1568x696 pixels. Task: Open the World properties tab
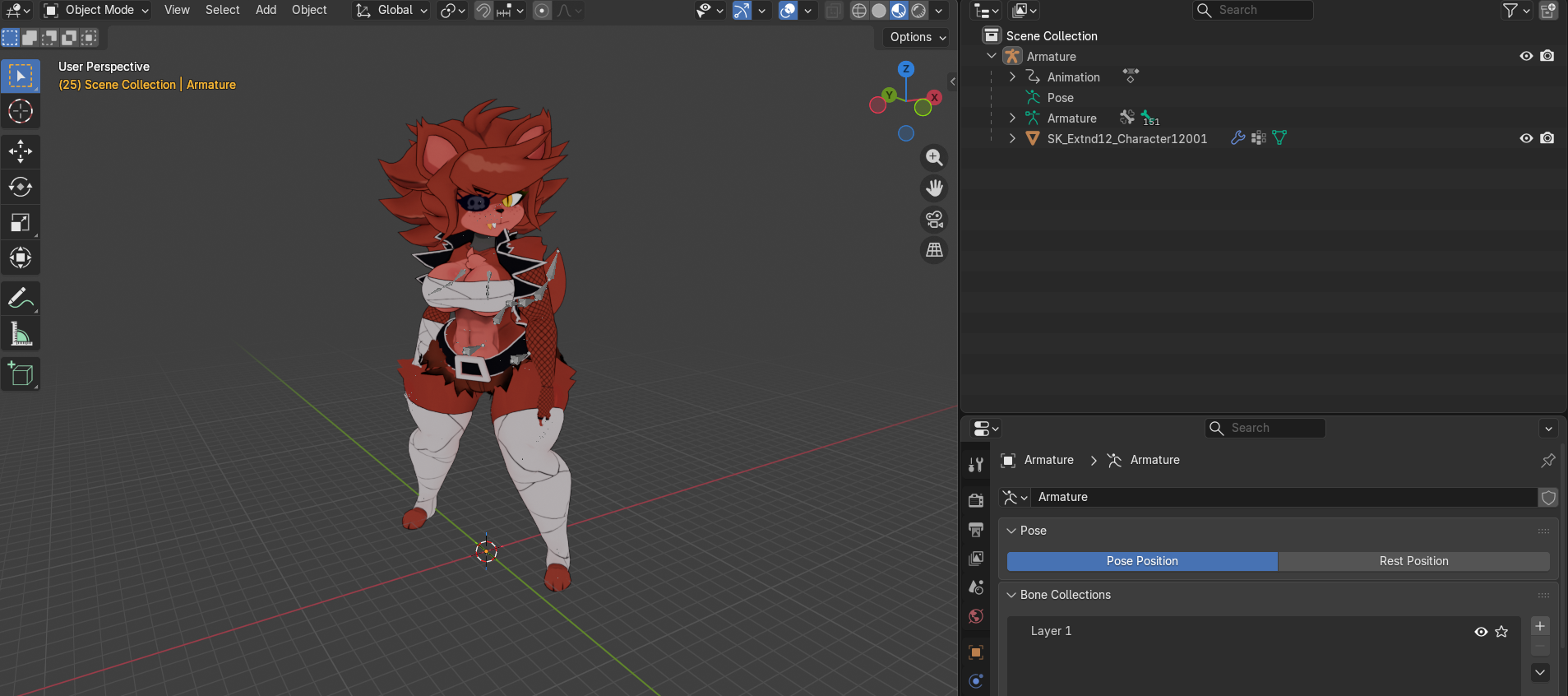click(x=976, y=616)
